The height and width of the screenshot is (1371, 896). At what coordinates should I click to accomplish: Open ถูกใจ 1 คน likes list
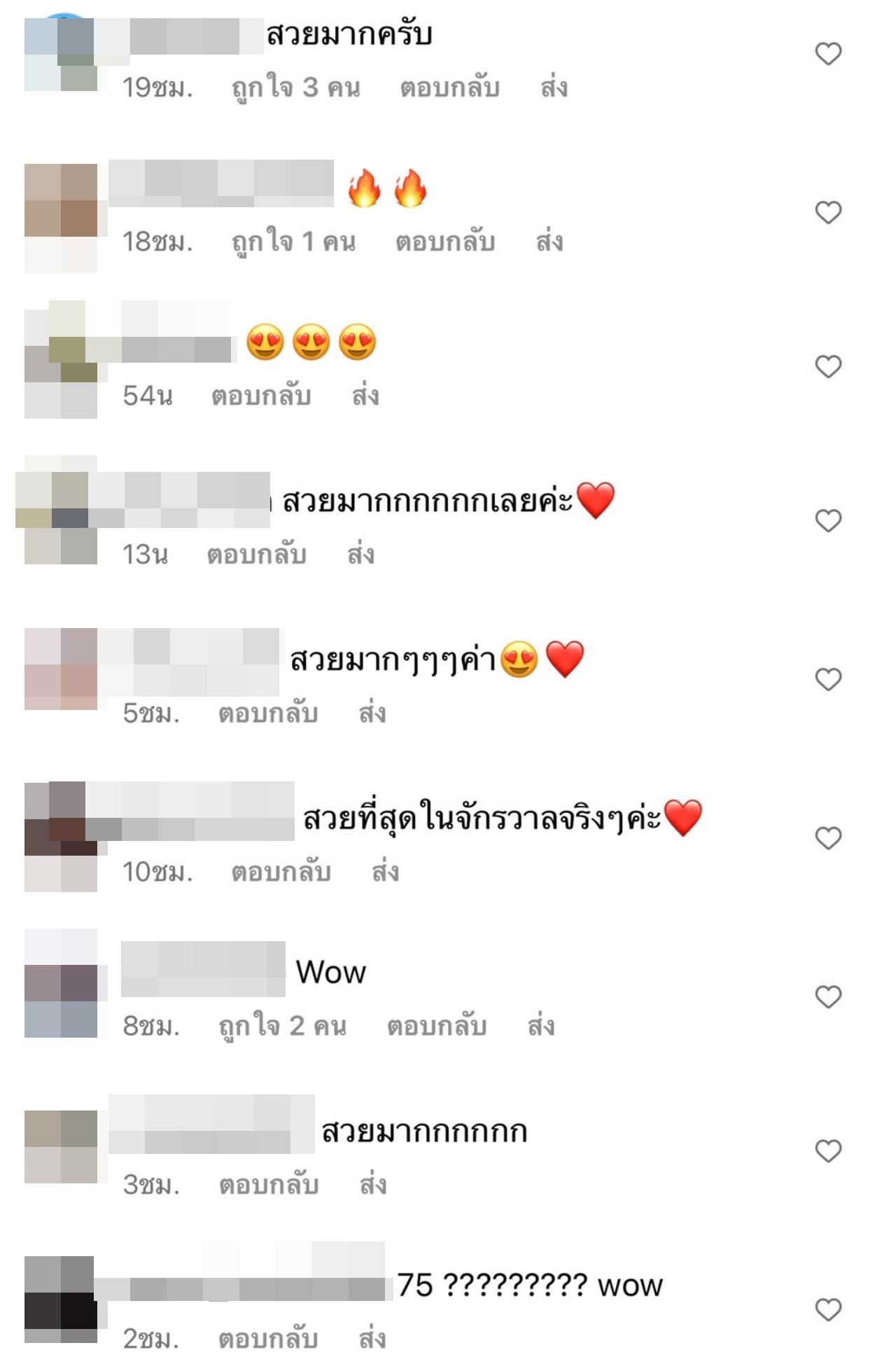click(x=294, y=242)
